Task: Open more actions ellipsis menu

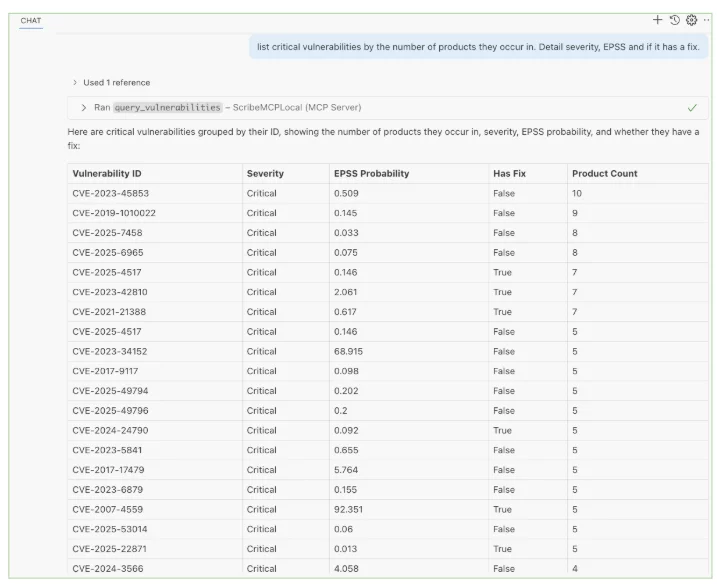Action: tap(706, 20)
